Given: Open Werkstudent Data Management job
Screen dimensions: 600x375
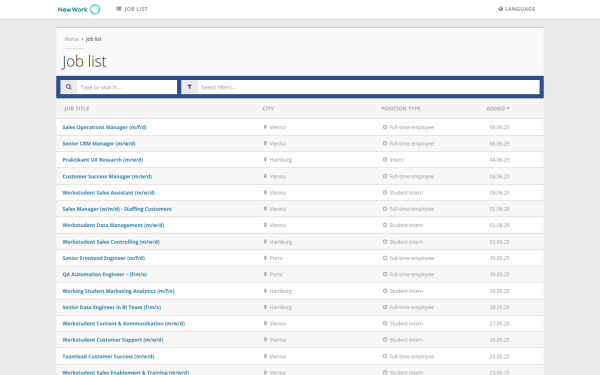Looking at the screenshot, I should point(113,225).
